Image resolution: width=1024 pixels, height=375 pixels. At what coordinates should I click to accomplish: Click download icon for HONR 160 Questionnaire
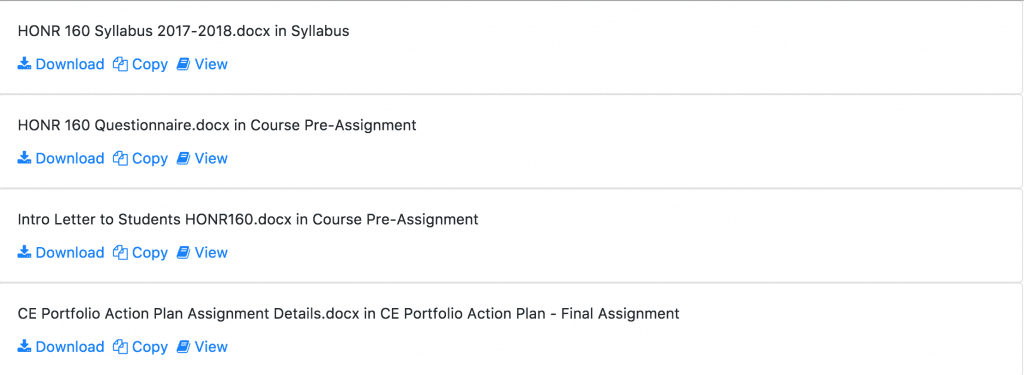click(x=24, y=158)
